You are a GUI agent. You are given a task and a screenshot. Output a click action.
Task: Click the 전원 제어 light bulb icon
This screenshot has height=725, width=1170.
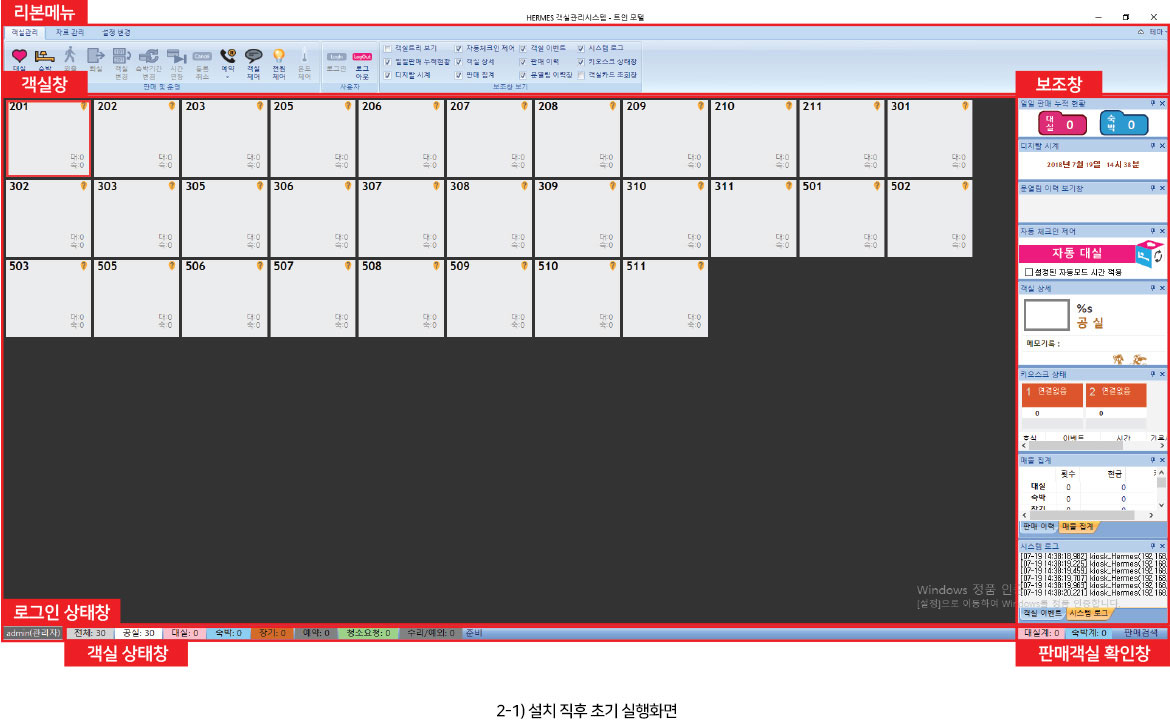pos(279,56)
